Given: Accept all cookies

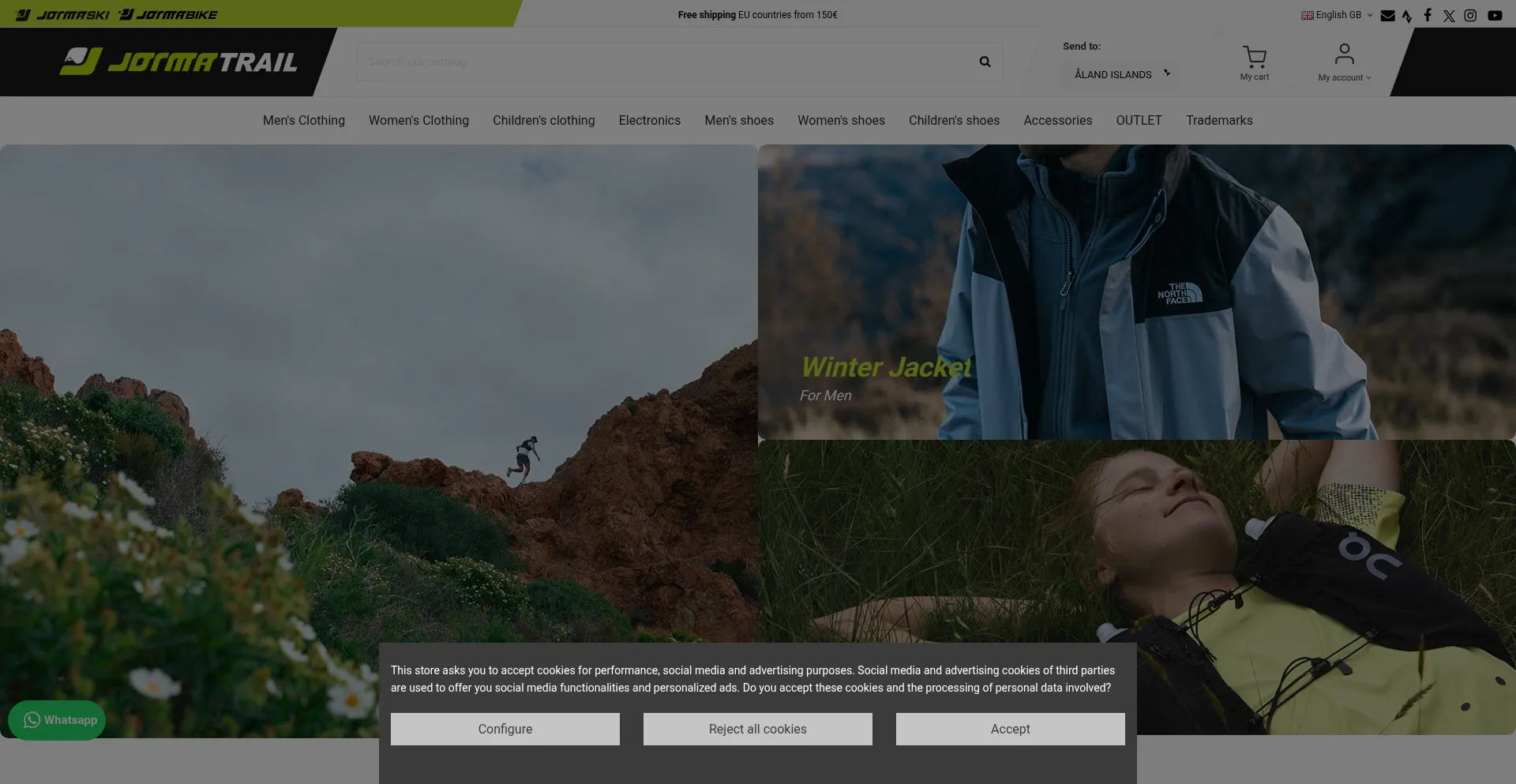Looking at the screenshot, I should [x=1010, y=729].
